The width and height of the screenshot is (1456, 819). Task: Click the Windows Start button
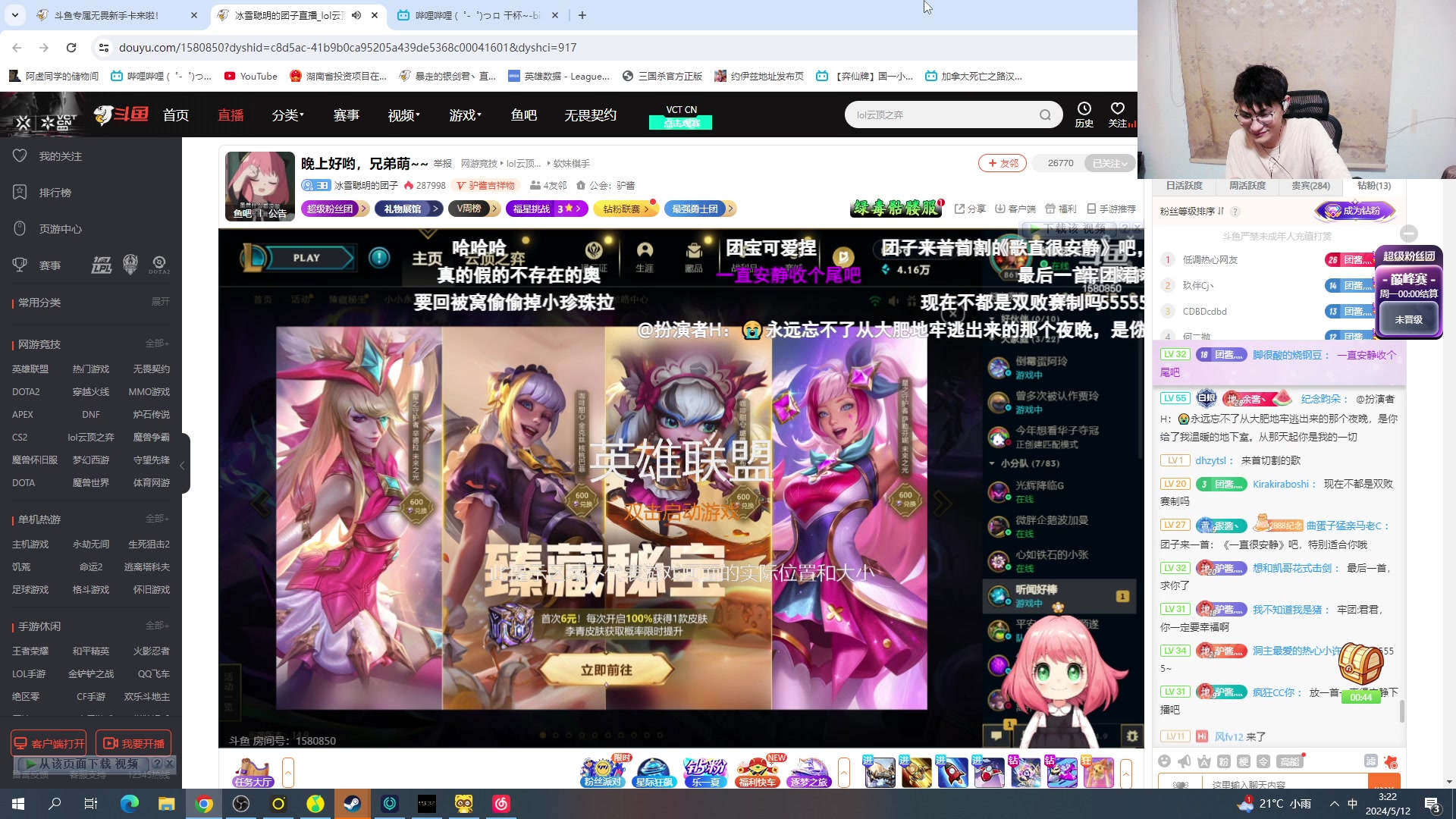(x=18, y=804)
